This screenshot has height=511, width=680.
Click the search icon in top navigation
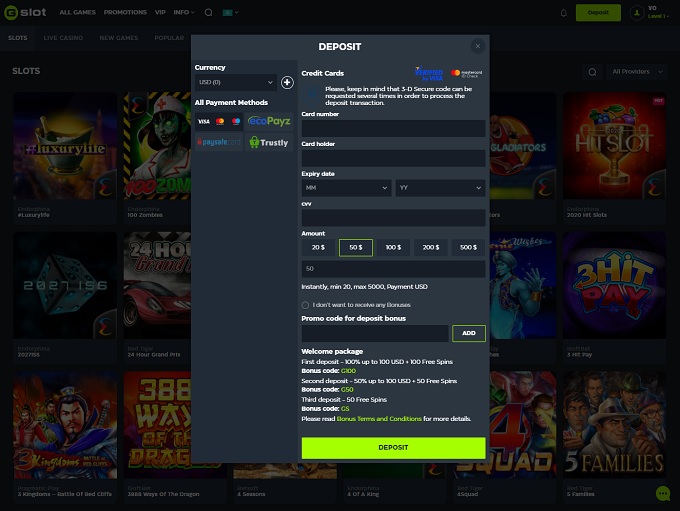tap(208, 13)
